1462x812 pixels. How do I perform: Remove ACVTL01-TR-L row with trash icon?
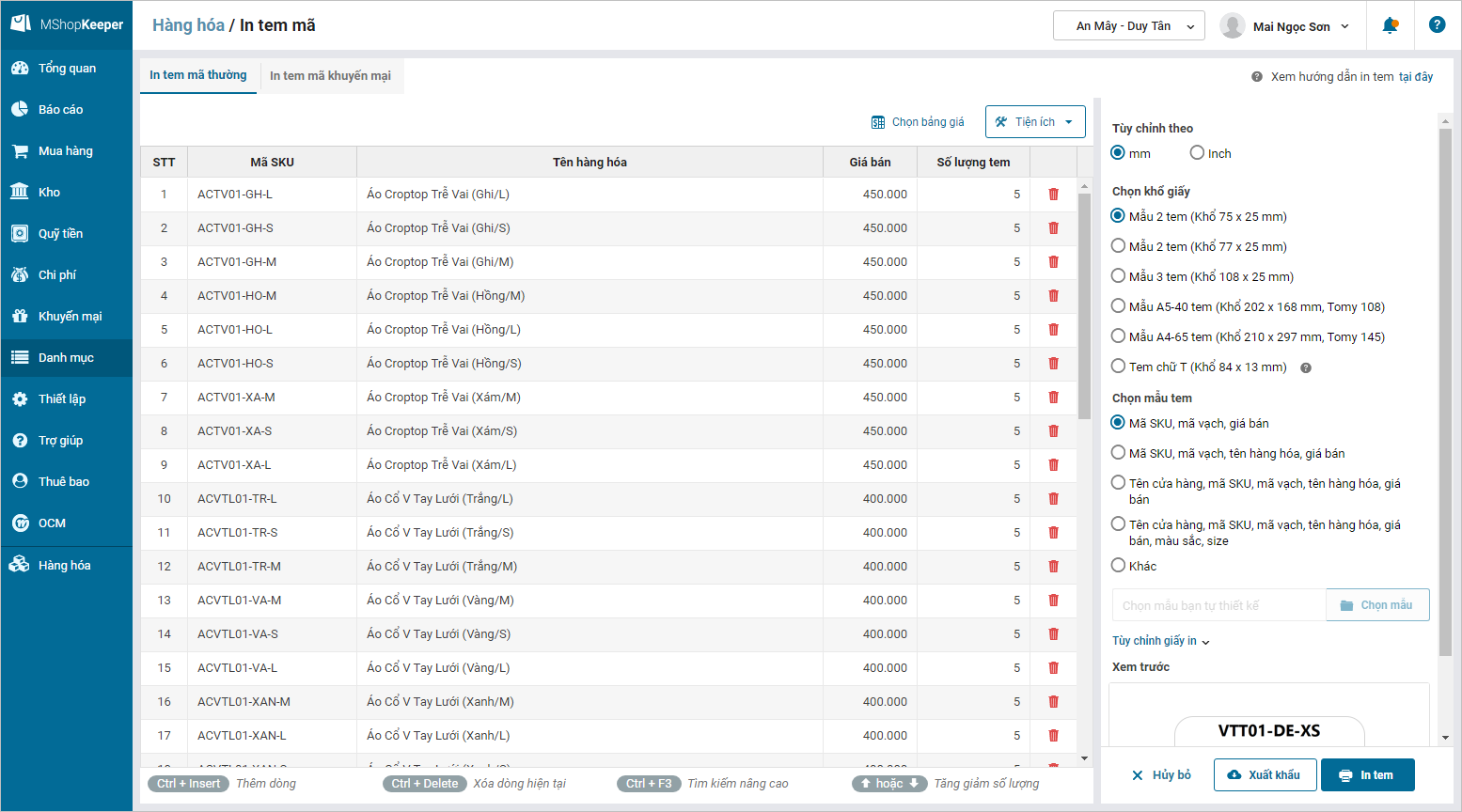coord(1053,499)
